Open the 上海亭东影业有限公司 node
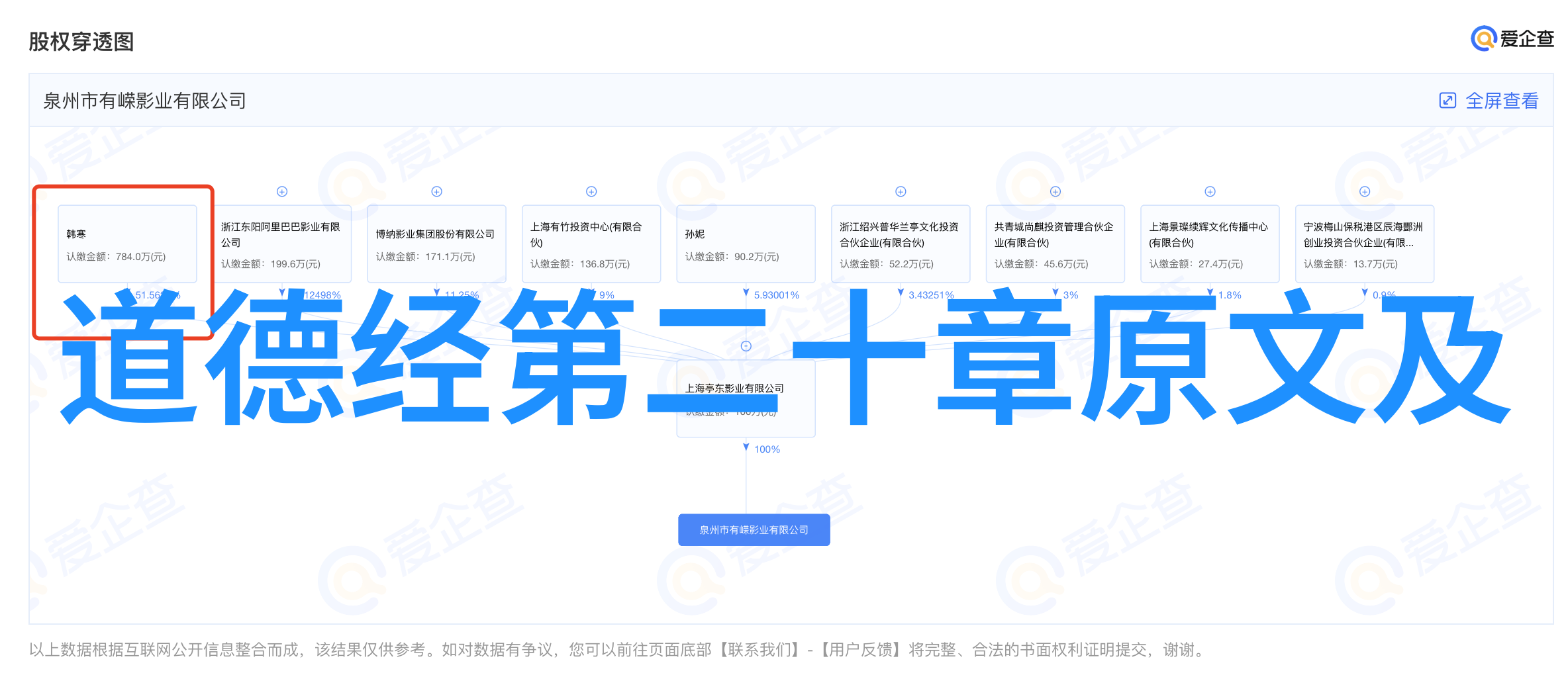Screen dimensions: 1568x679 [746, 398]
